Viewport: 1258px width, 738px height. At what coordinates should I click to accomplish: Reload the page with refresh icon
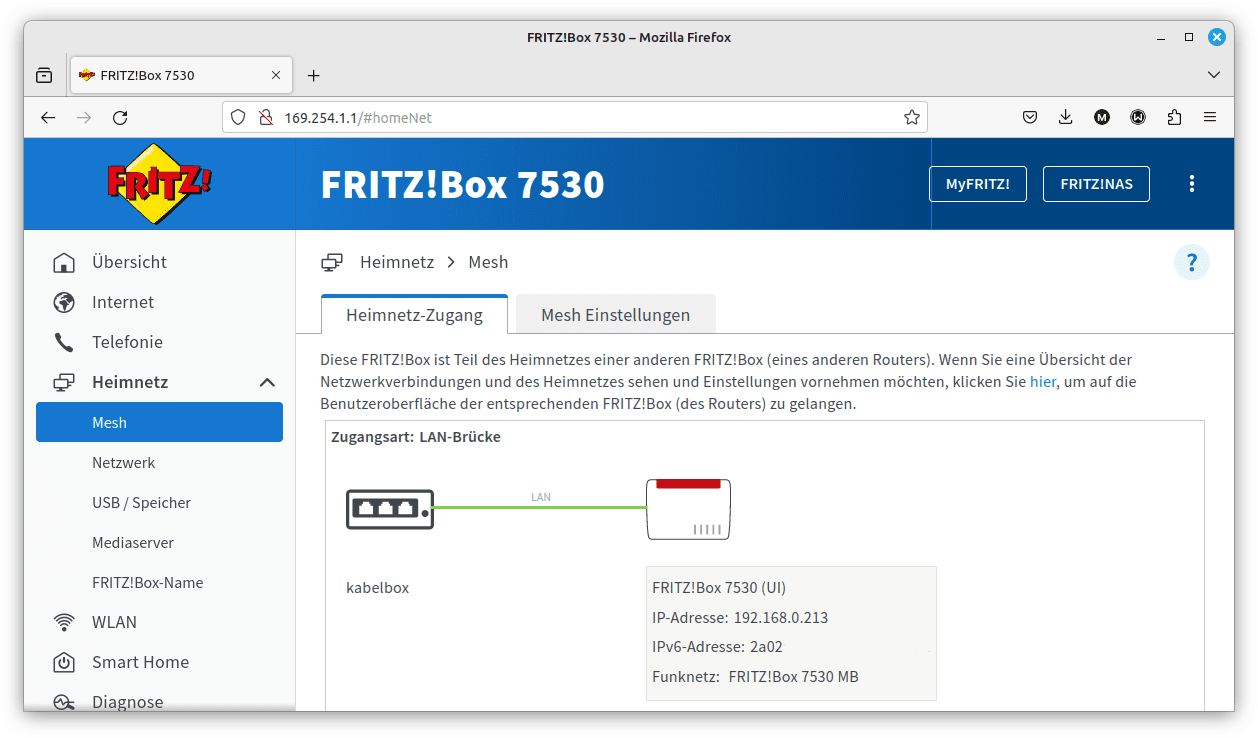tap(120, 117)
